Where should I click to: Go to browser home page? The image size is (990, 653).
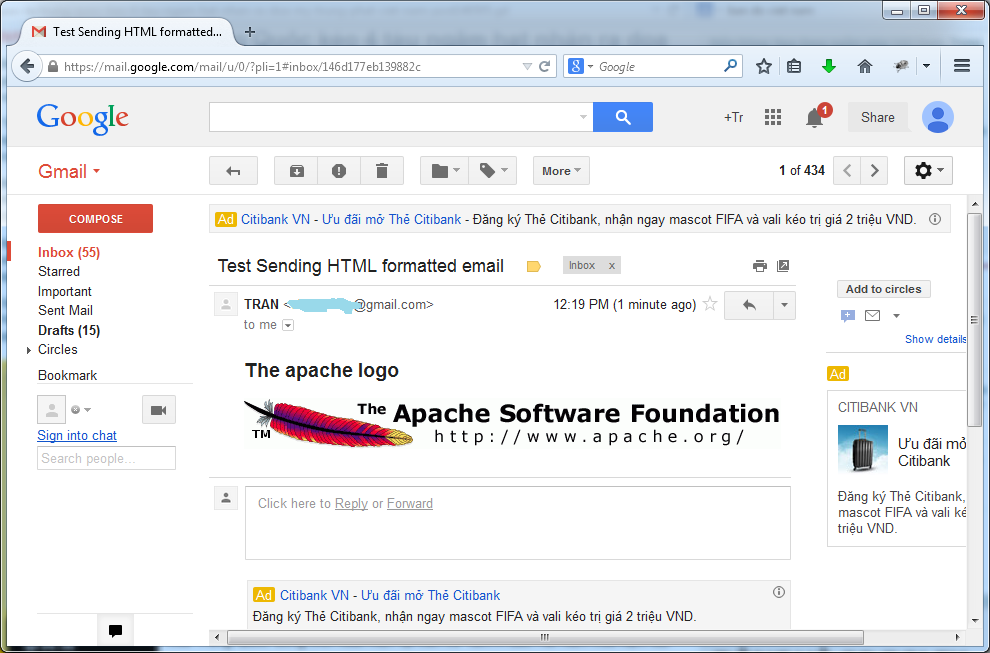click(864, 66)
